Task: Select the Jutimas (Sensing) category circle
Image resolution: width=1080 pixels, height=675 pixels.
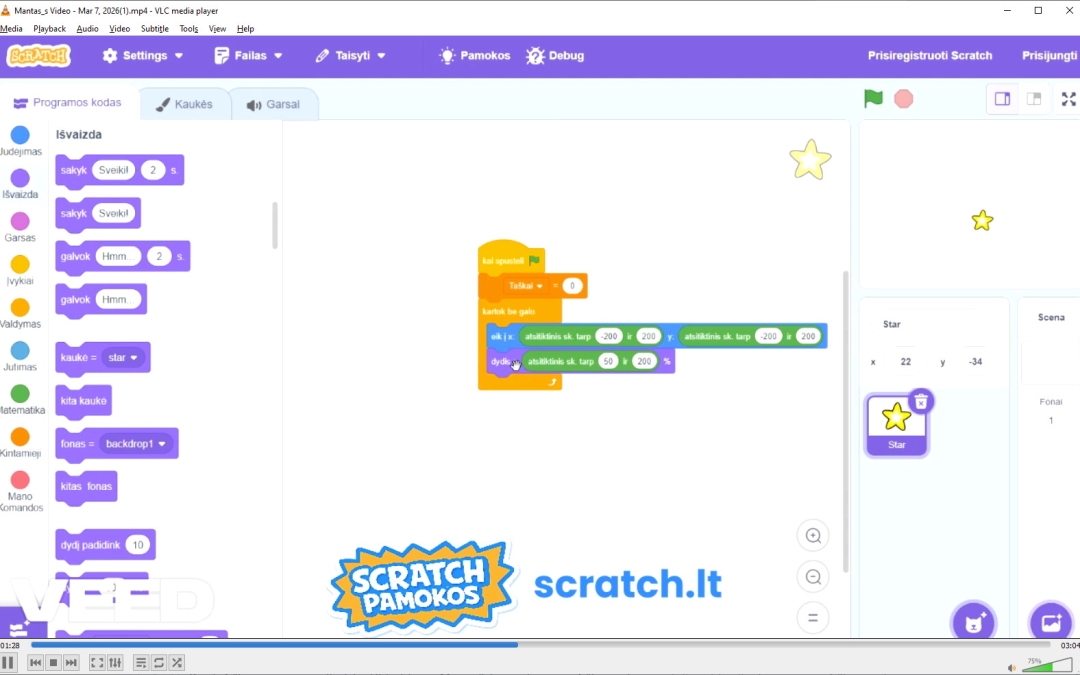Action: [x=20, y=351]
